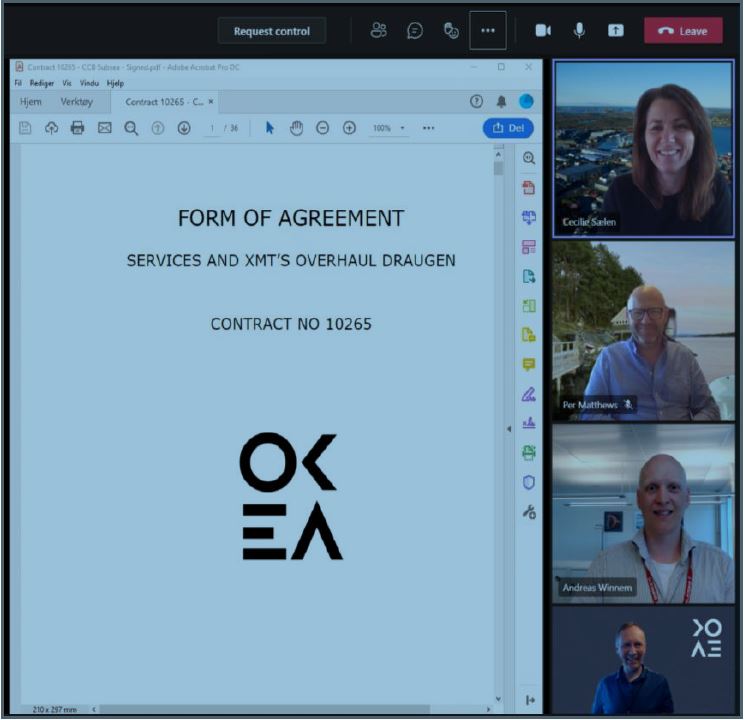Click the expand tools pane icon at bottom
This screenshot has width=745, height=720.
coord(530,700)
